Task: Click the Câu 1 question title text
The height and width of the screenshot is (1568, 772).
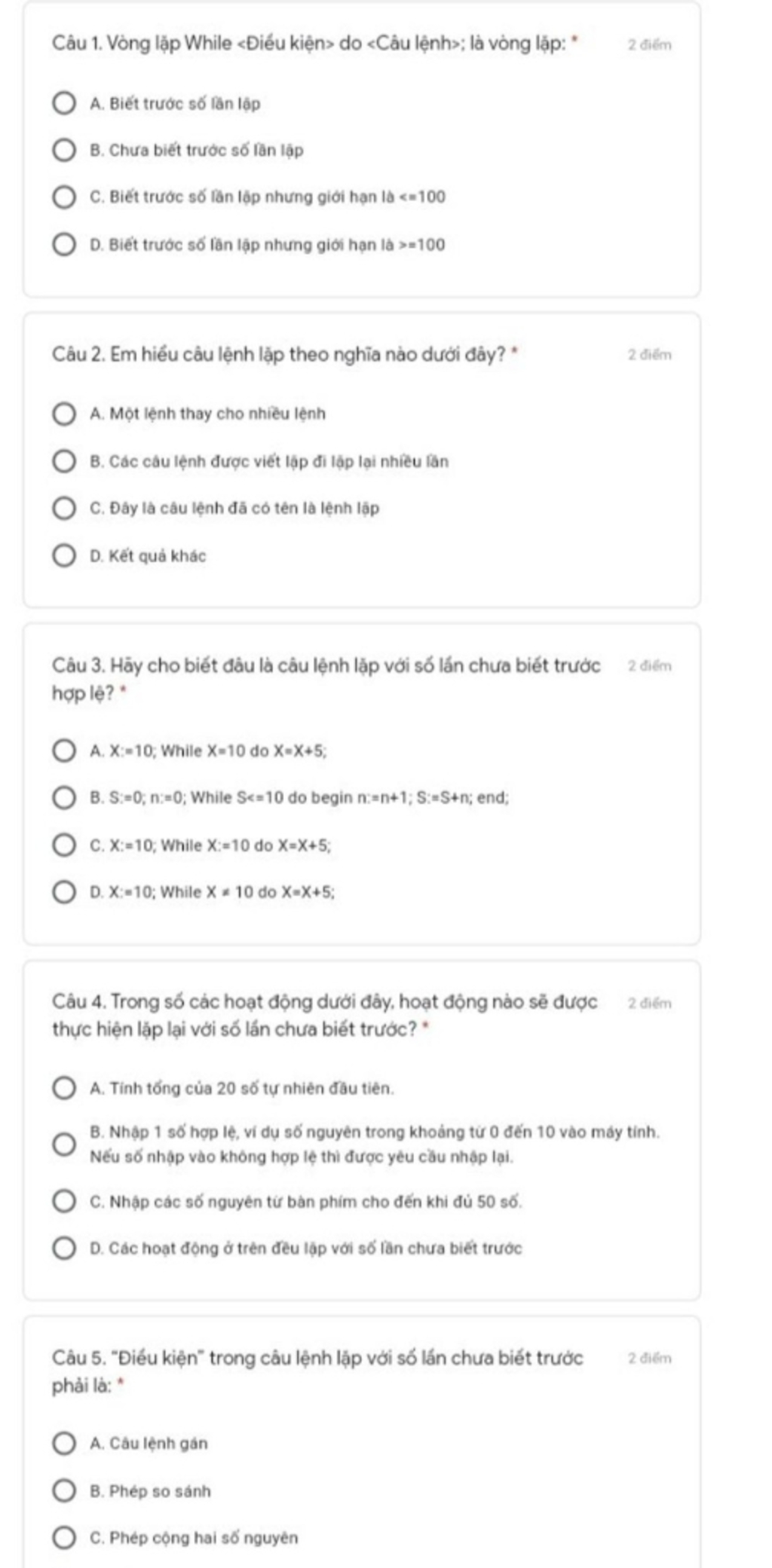Action: [x=316, y=44]
